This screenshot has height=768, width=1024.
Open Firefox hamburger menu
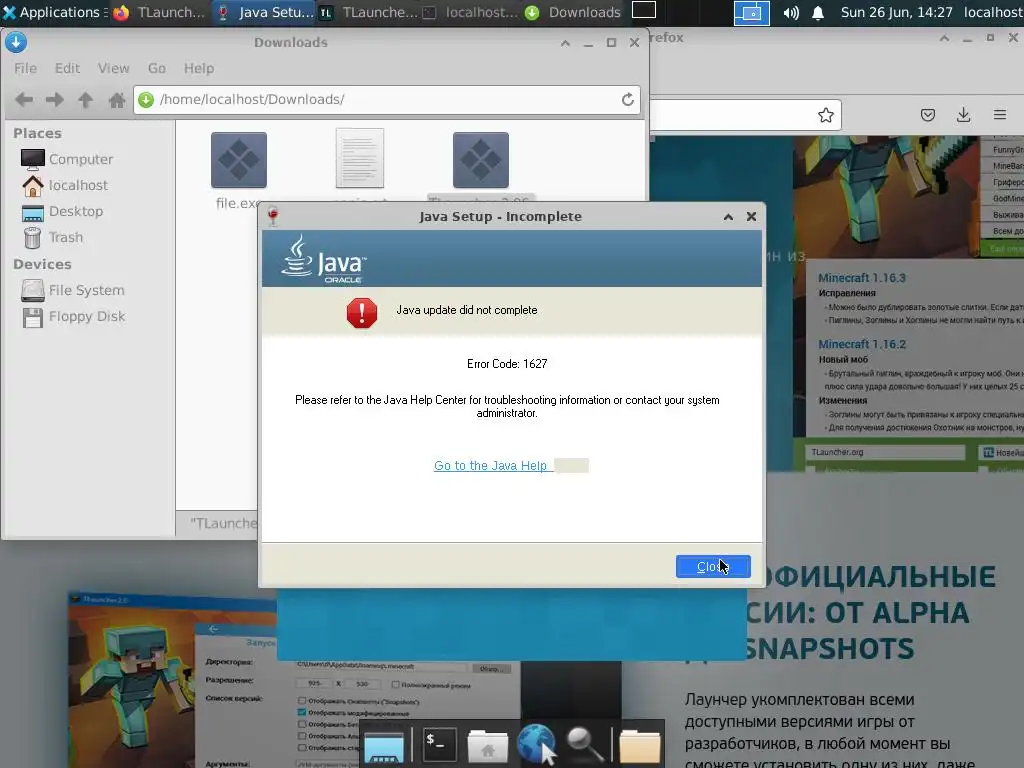click(1000, 116)
